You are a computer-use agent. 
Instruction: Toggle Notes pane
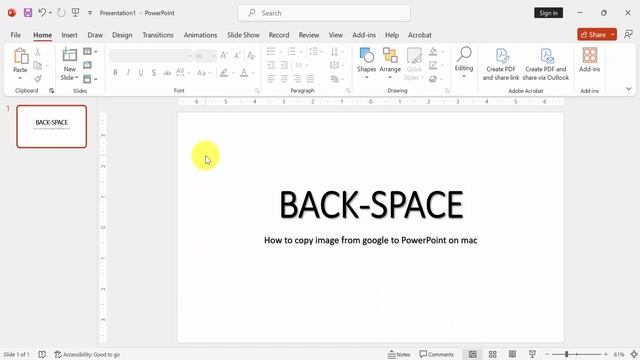(x=399, y=354)
